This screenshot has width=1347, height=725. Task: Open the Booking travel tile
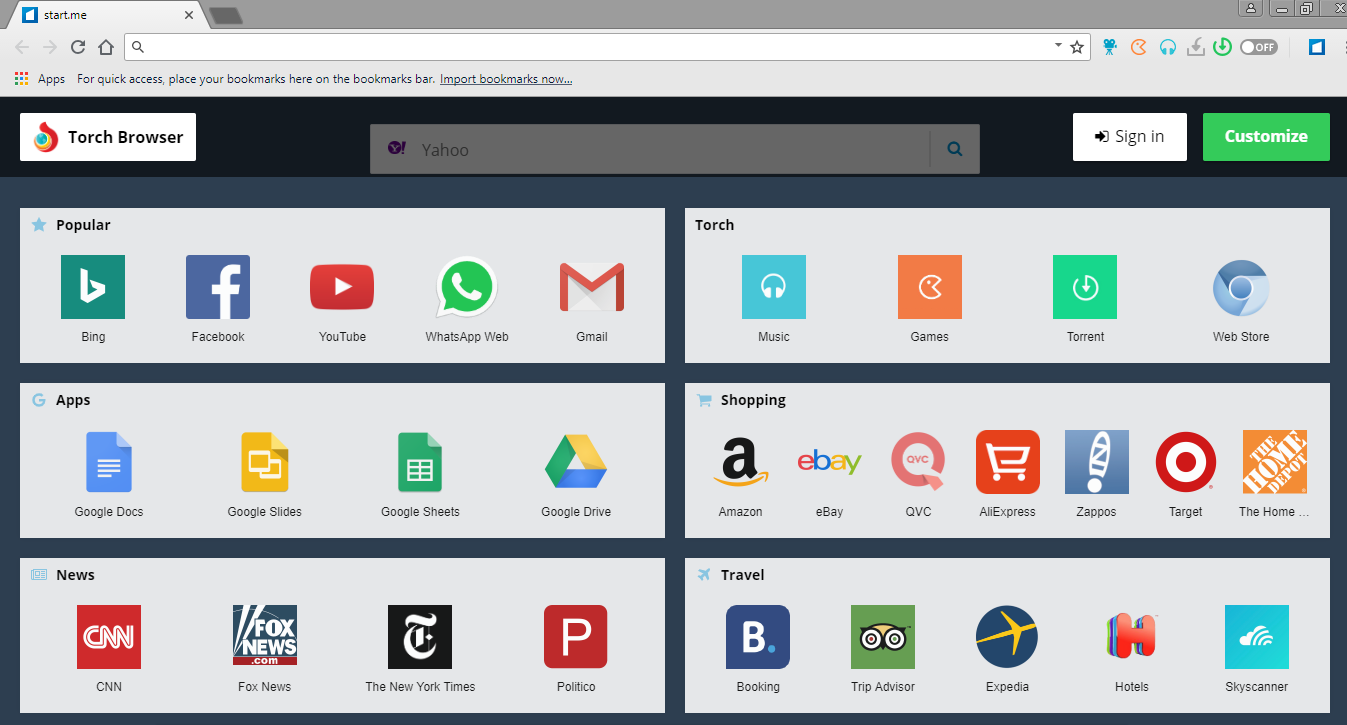click(x=758, y=649)
